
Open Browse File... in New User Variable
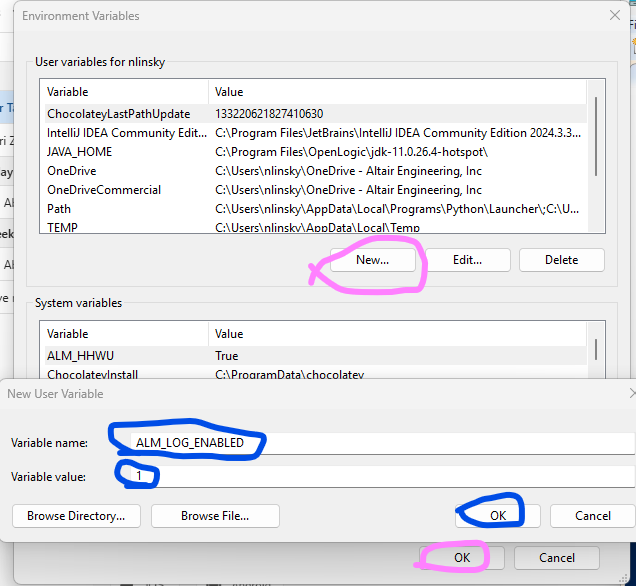coord(215,516)
